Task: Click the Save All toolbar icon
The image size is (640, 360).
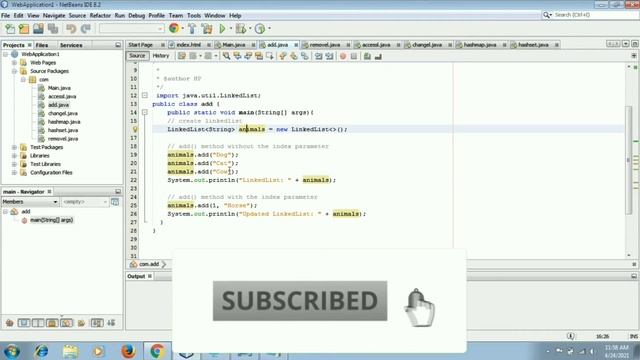Action: (53, 29)
